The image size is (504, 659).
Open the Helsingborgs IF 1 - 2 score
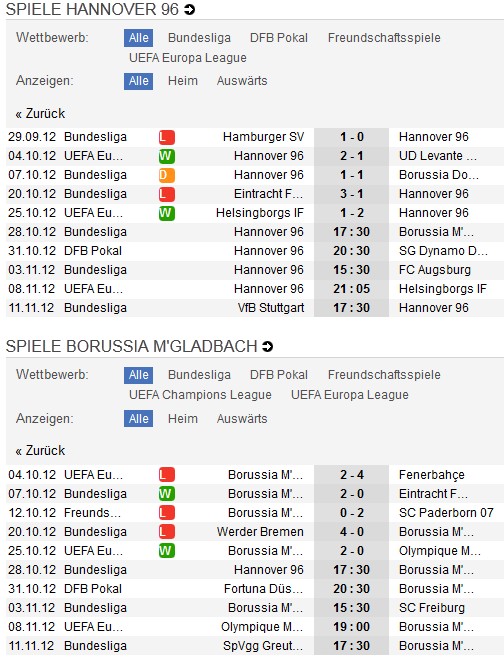[352, 213]
